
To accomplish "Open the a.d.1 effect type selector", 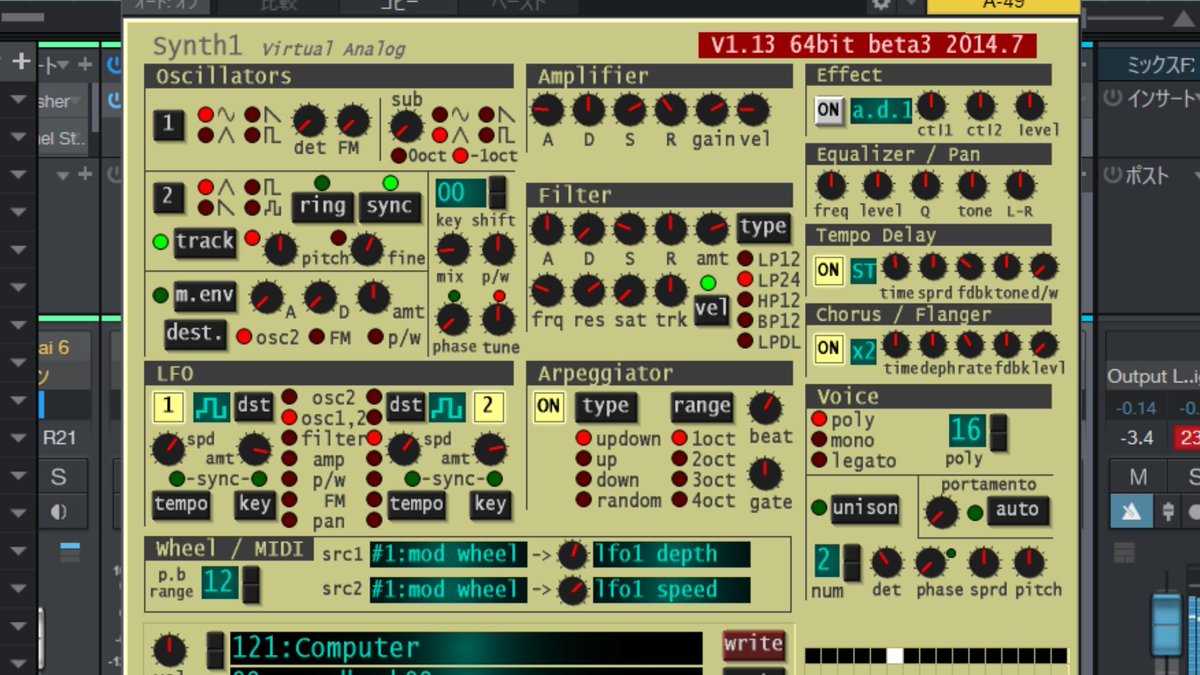I will pyautogui.click(x=881, y=111).
